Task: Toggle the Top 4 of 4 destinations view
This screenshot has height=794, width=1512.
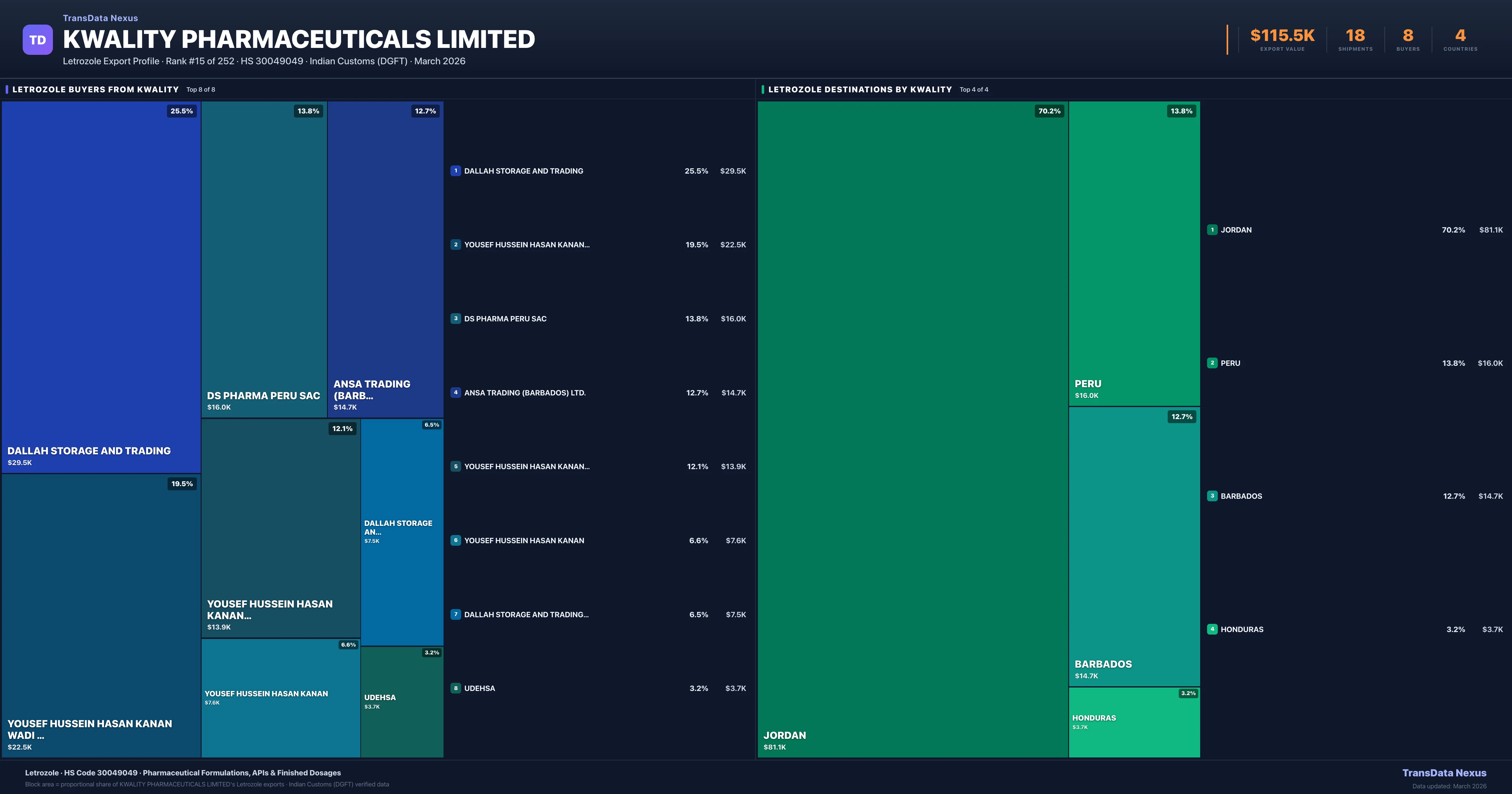Action: 974,89
